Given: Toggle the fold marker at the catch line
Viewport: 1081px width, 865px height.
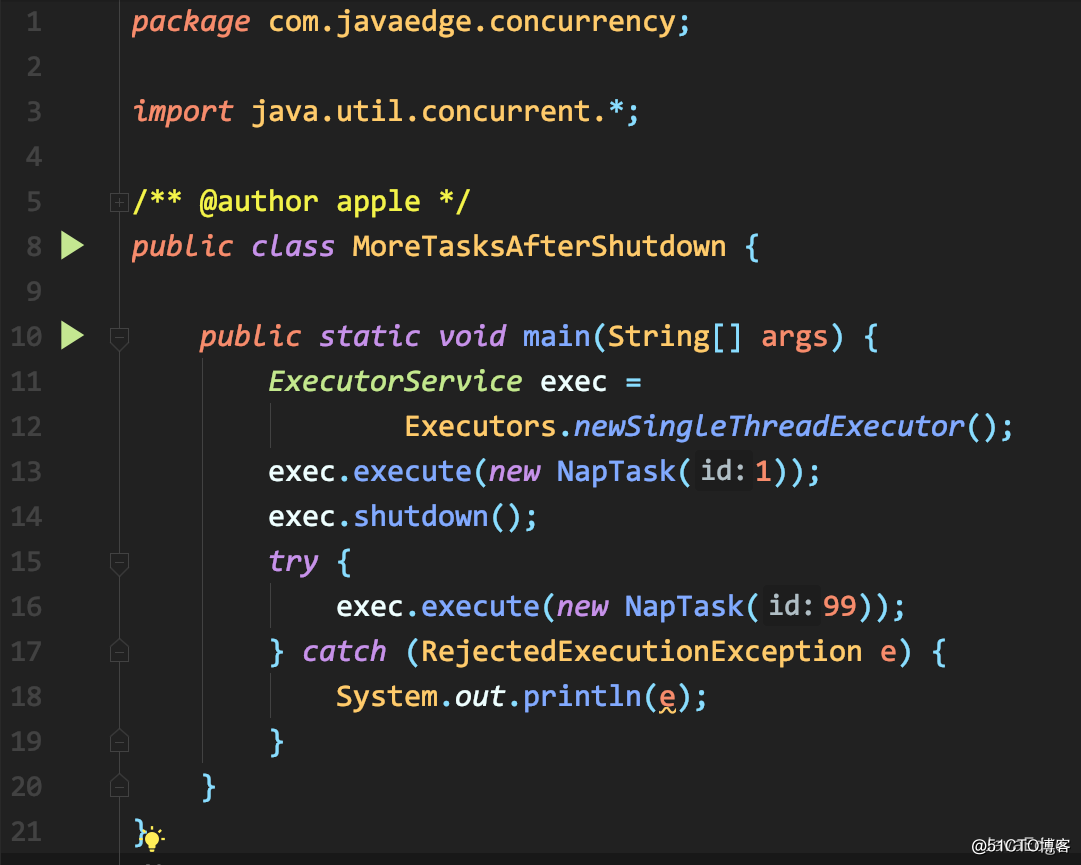Looking at the screenshot, I should point(119,651).
